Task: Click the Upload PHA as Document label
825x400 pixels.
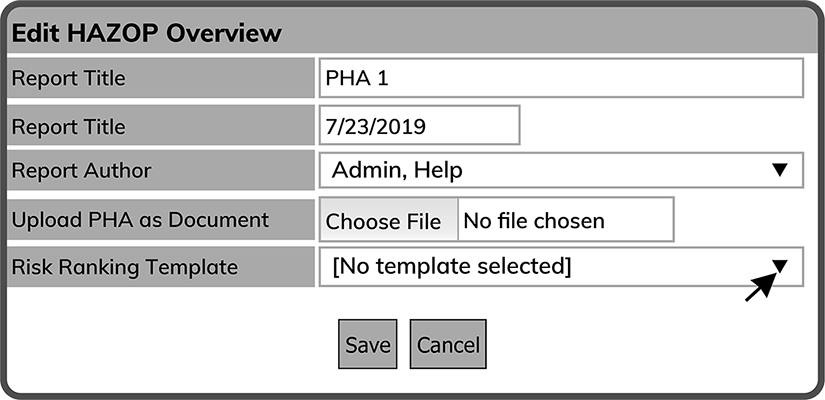Action: point(161,219)
